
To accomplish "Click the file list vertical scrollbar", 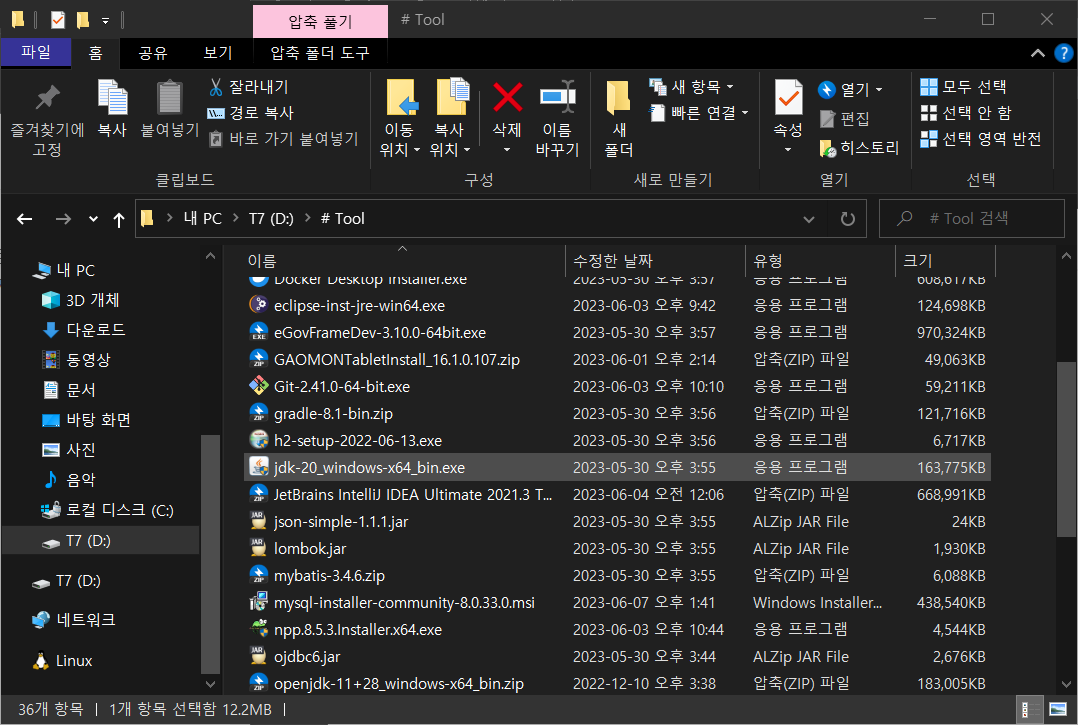I will pos(1066,449).
